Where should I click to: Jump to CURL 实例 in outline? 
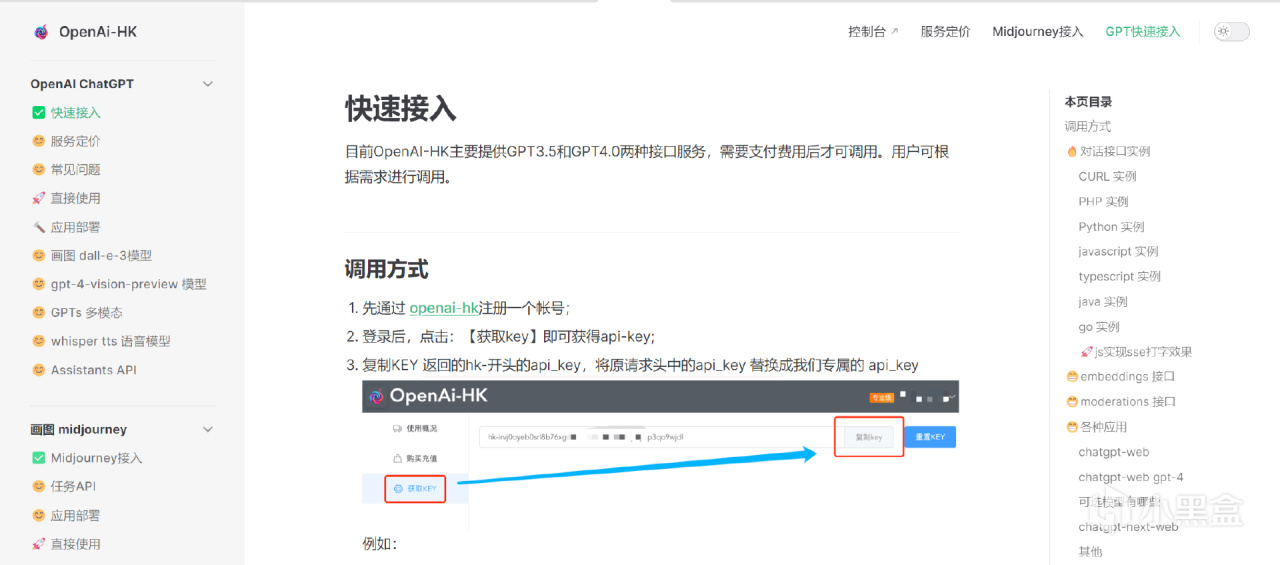[1107, 176]
